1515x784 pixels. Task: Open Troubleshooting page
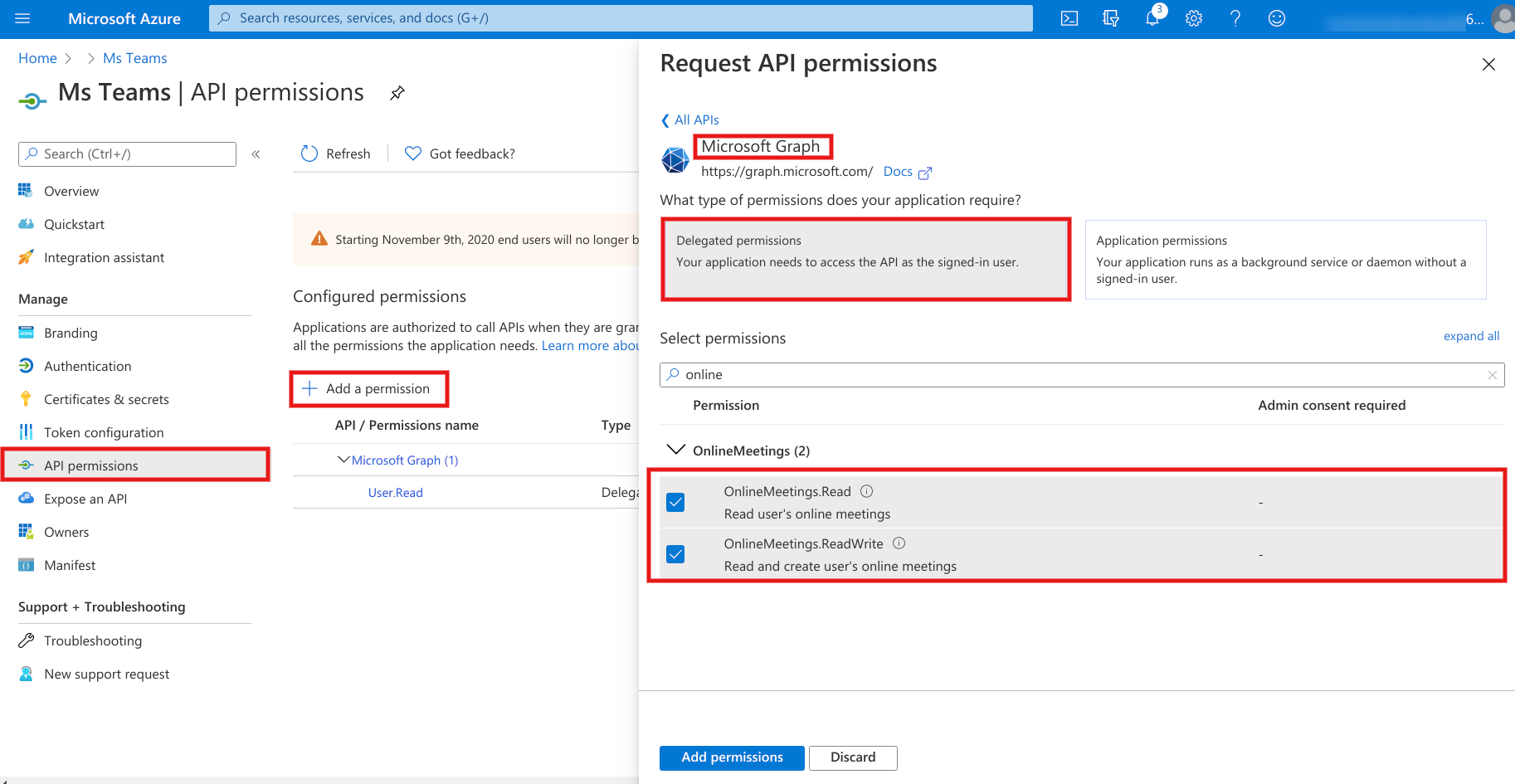click(93, 640)
